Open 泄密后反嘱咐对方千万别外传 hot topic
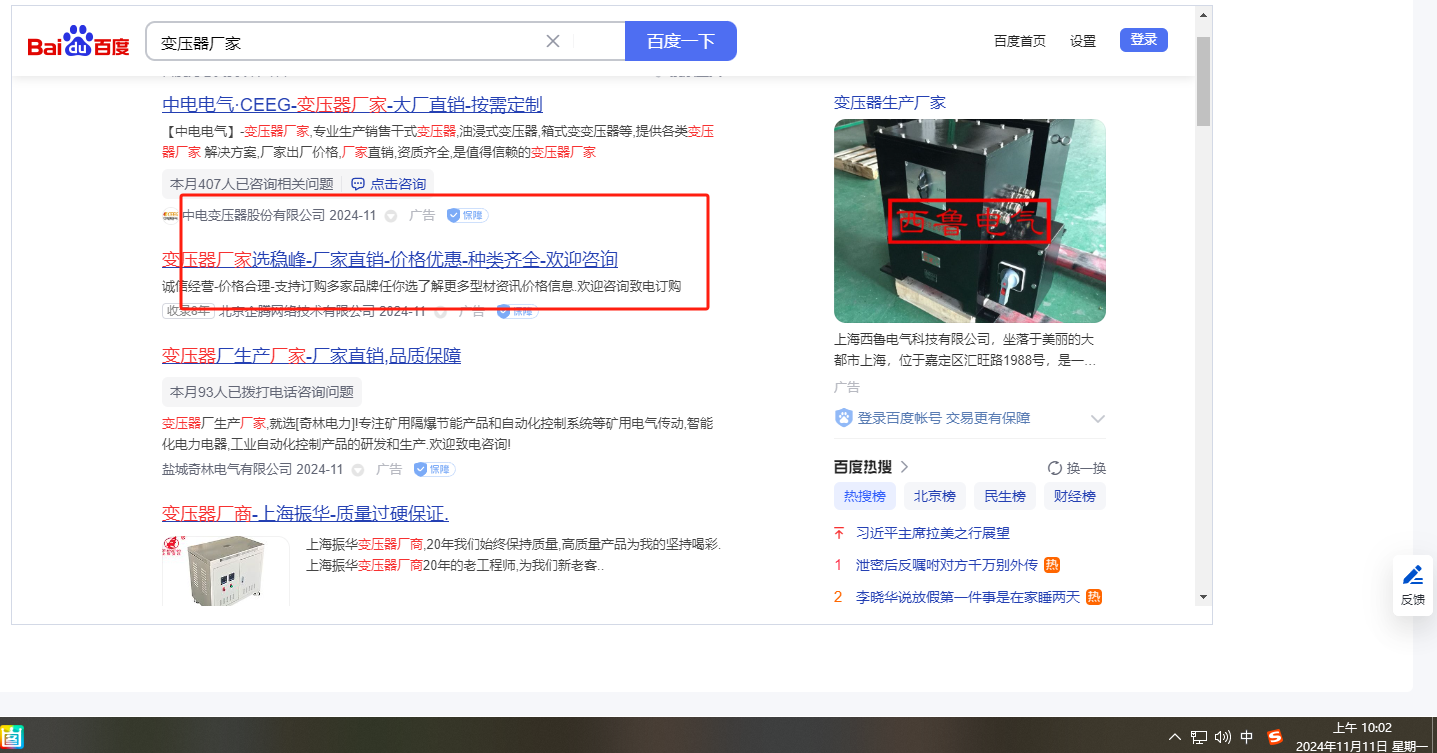Viewport: 1437px width, 753px height. coord(947,565)
